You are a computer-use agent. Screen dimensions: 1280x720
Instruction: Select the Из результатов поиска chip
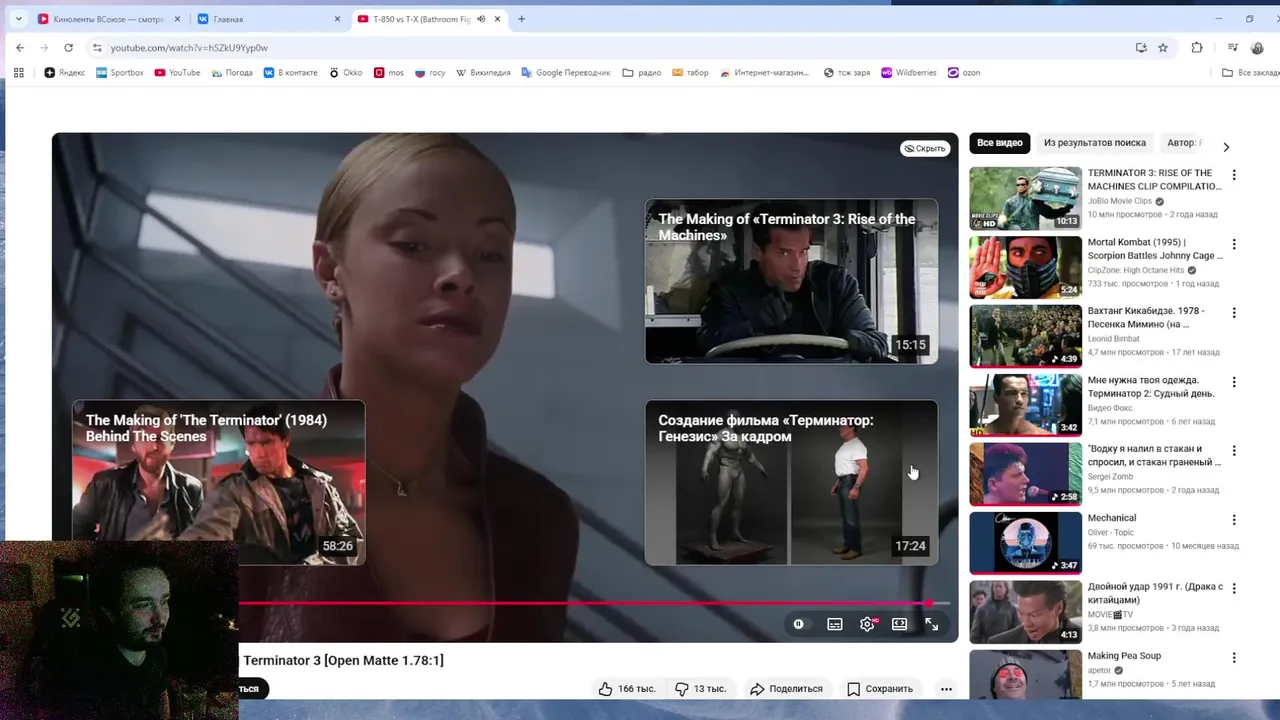click(x=1095, y=143)
